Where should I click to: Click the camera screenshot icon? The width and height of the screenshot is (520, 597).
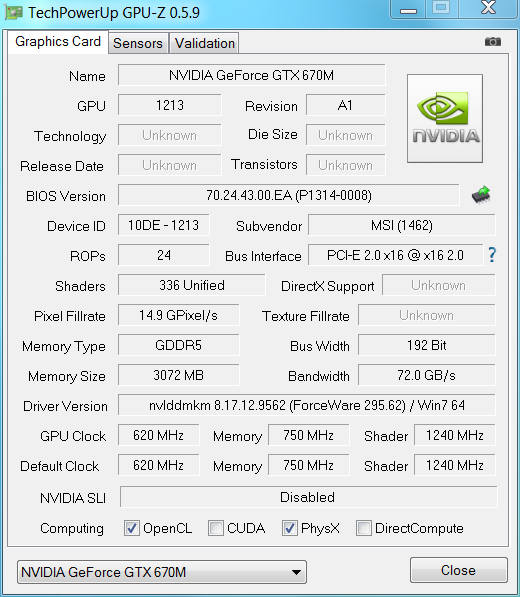click(493, 42)
